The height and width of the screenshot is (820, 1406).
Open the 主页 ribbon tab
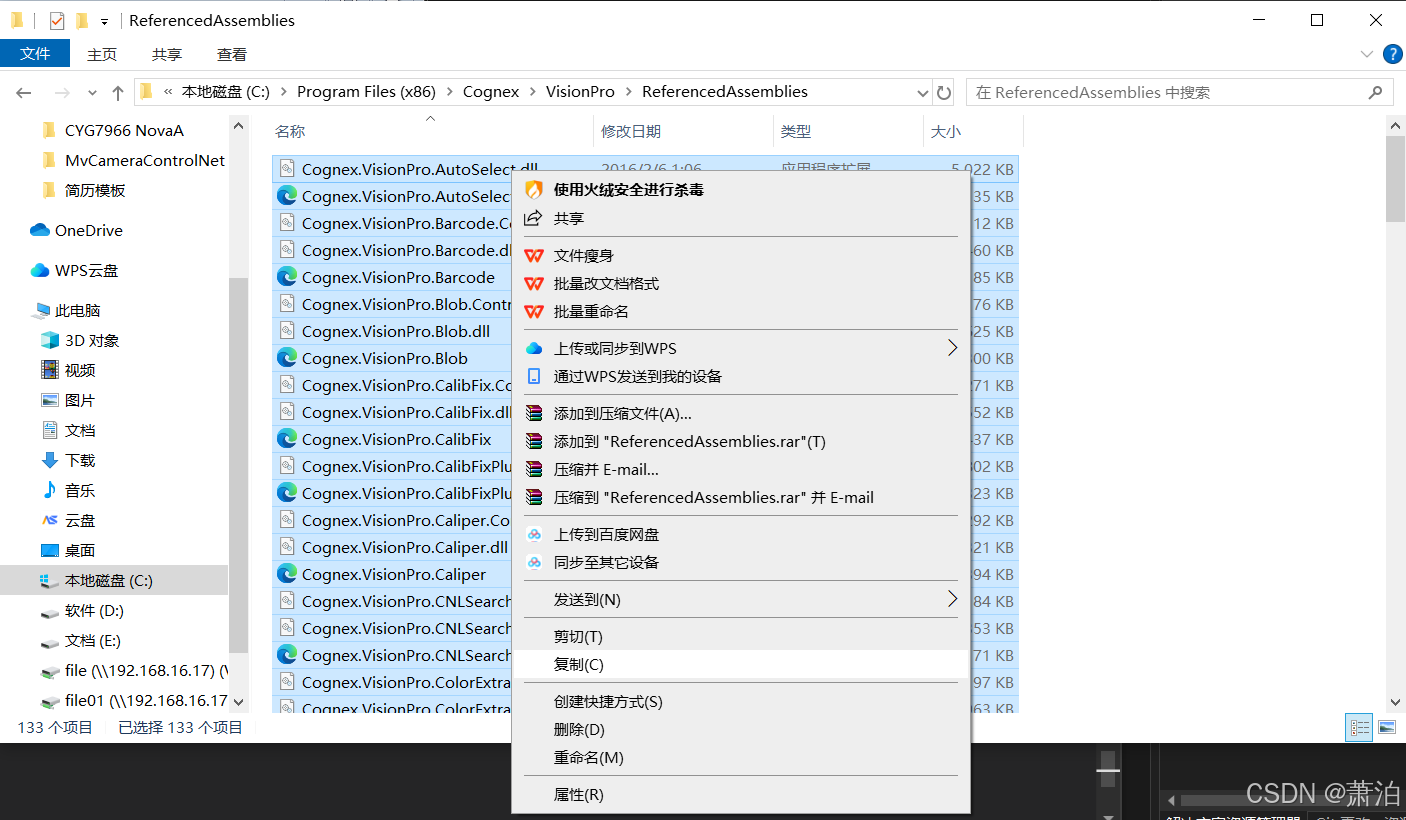pyautogui.click(x=102, y=54)
